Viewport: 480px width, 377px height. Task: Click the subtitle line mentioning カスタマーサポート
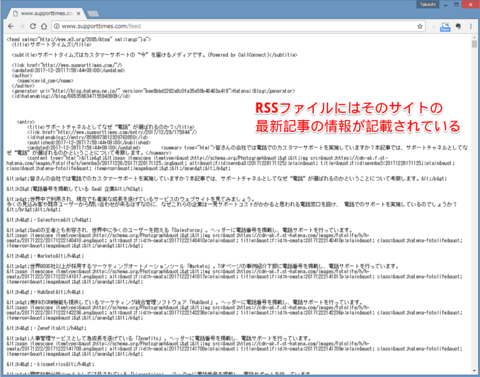(154, 55)
